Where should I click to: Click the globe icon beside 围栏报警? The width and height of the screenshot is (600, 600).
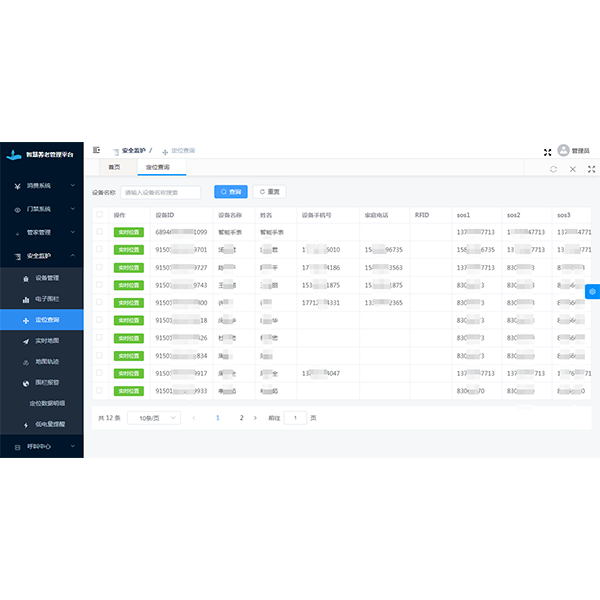pos(26,383)
